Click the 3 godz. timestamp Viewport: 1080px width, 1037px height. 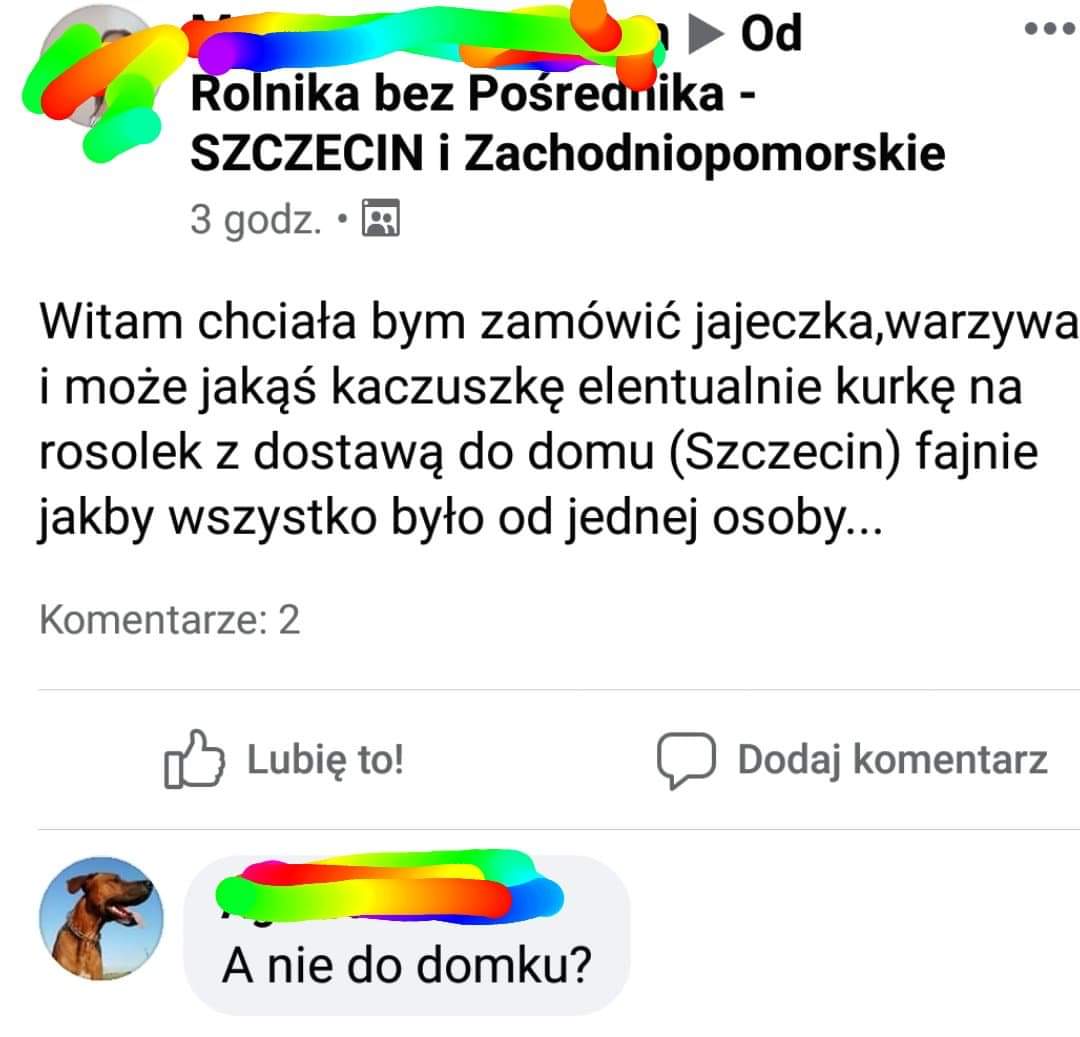click(256, 219)
